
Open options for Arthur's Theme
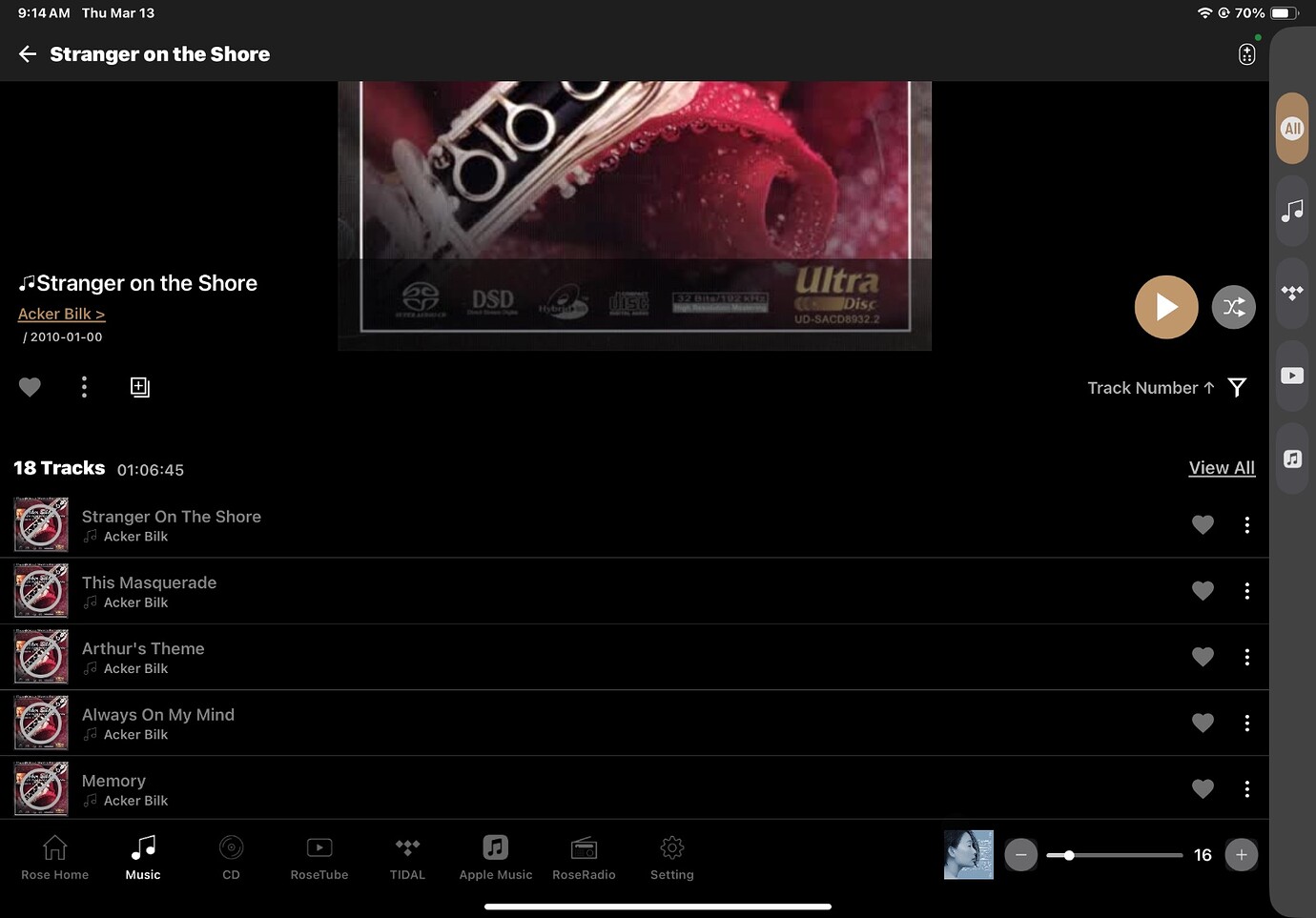1246,657
